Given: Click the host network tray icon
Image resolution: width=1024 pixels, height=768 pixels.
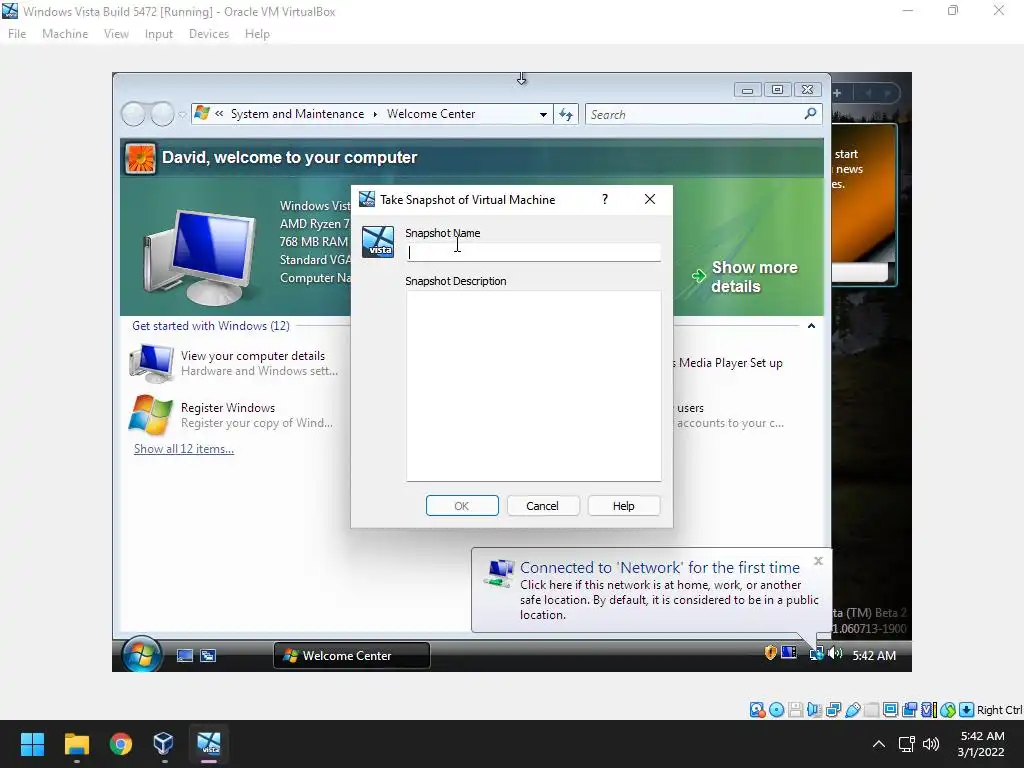Looking at the screenshot, I should pos(906,744).
